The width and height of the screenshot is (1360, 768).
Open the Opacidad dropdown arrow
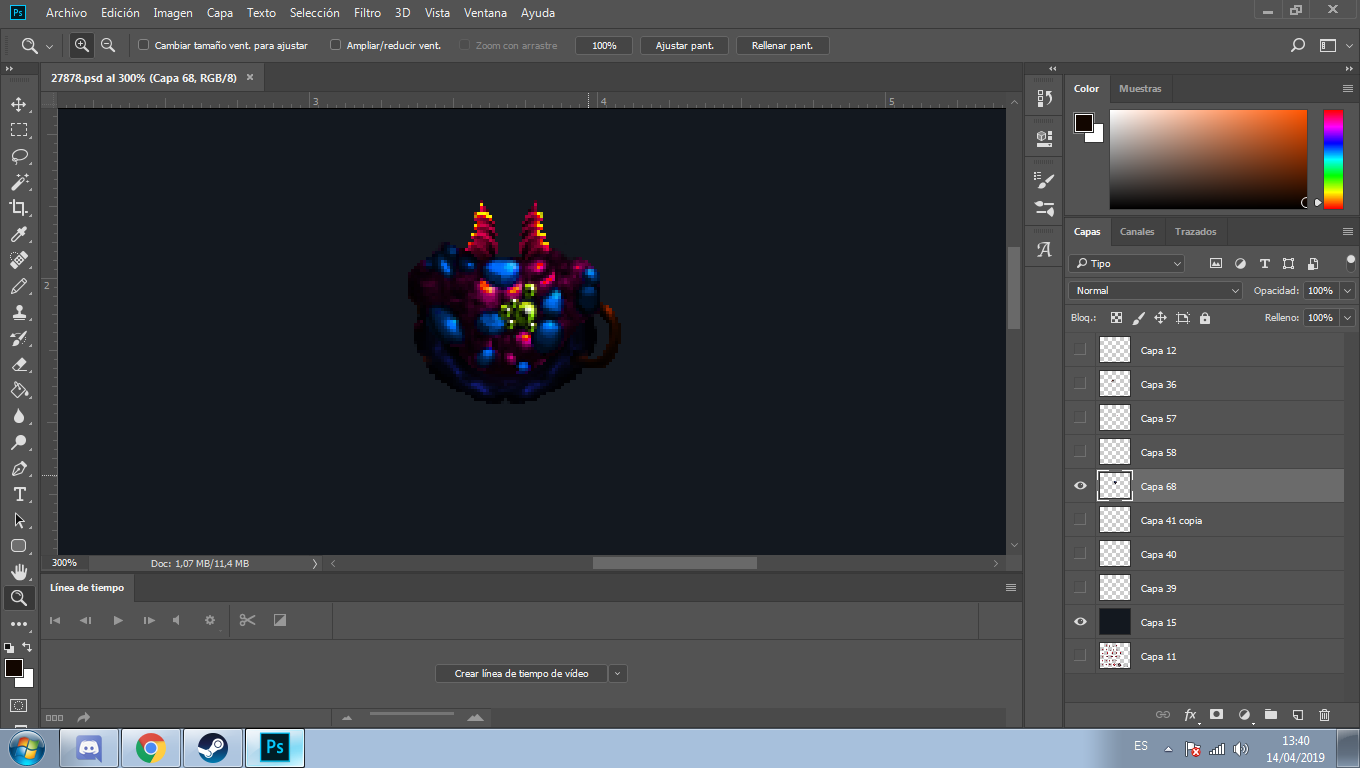(1347, 291)
